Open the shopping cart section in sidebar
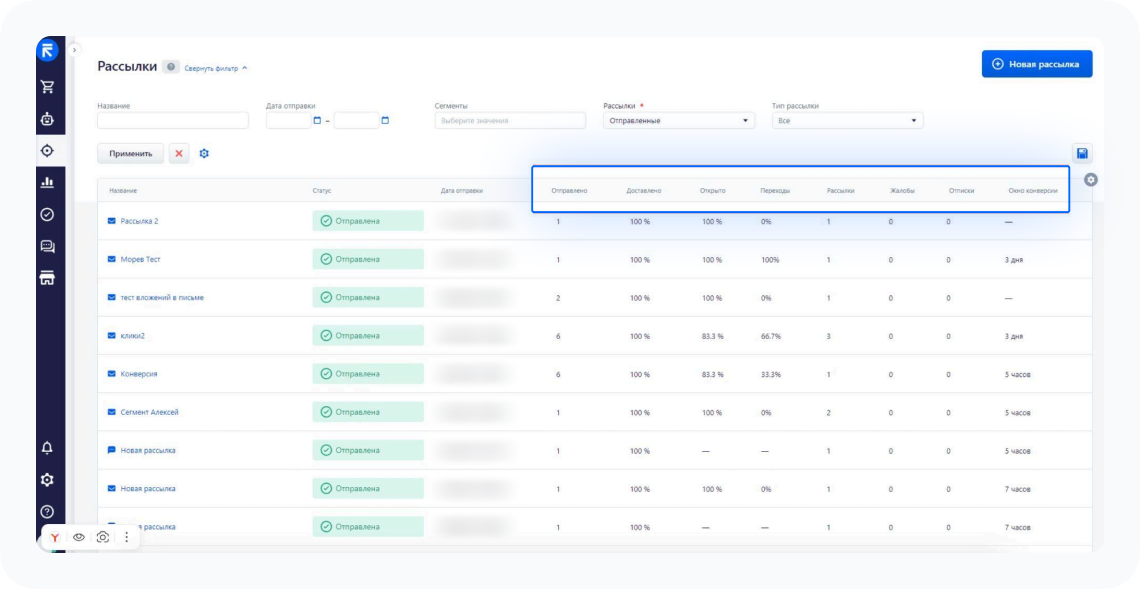 point(47,87)
